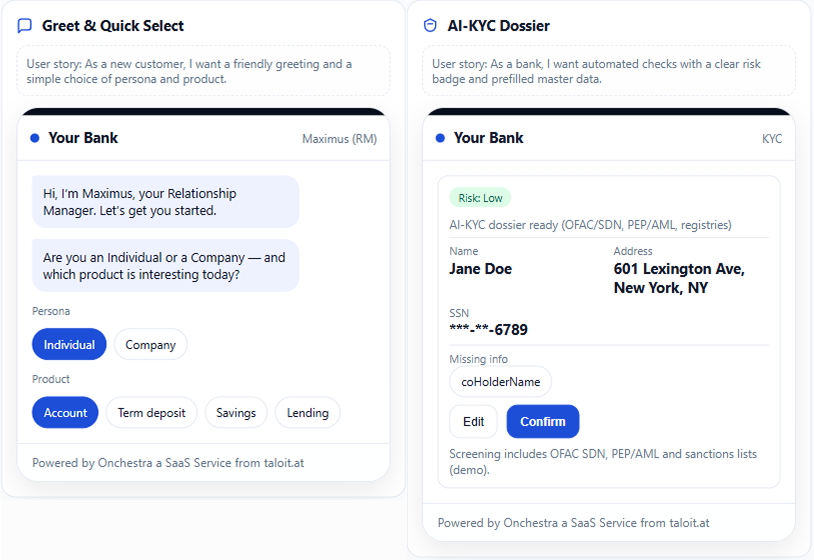Click the coHolderName missing info chip
Viewport: 814px width, 560px height.
pyautogui.click(x=500, y=381)
